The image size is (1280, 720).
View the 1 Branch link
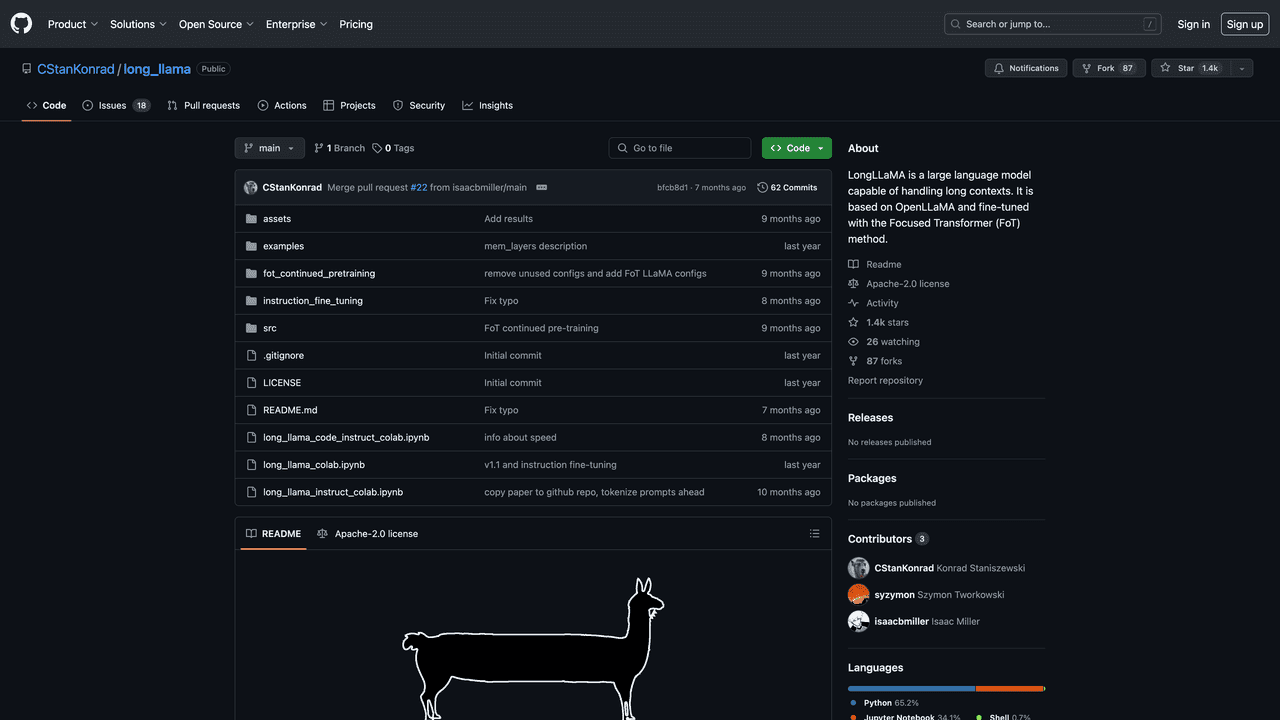tap(339, 148)
